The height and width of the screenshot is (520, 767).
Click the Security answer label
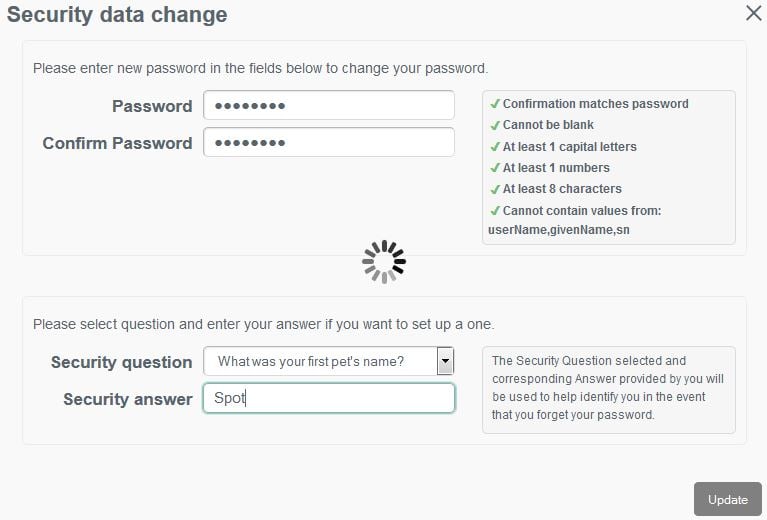click(x=127, y=399)
